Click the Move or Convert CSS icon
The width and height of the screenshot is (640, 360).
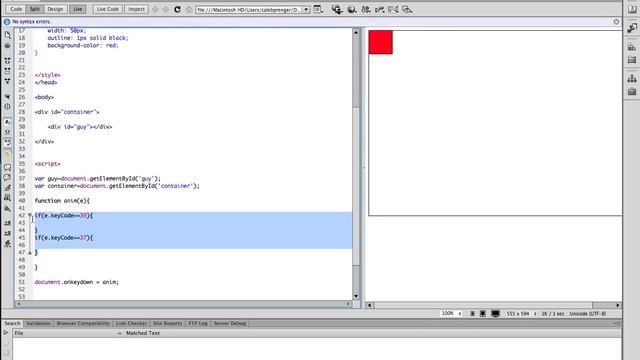click(7, 209)
